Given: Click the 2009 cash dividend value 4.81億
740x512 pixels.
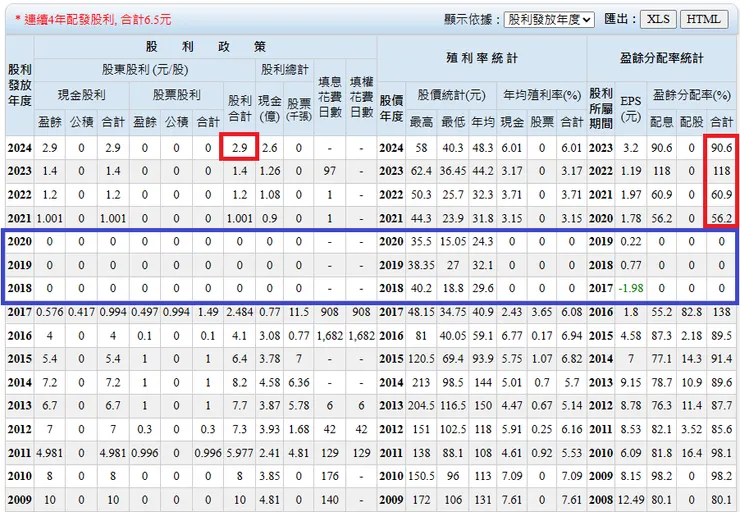Looking at the screenshot, I should click(x=269, y=499).
